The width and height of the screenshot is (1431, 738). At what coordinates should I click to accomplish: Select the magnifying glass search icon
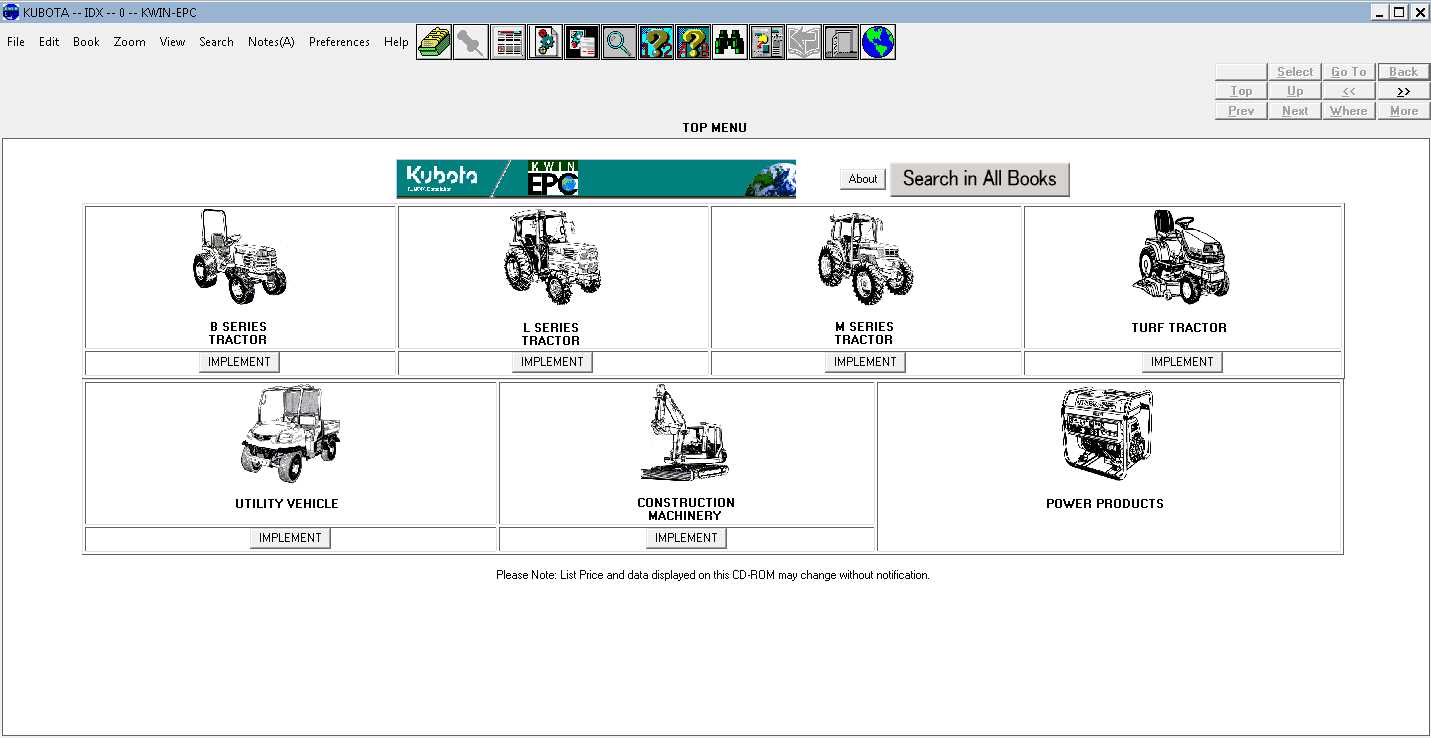619,42
